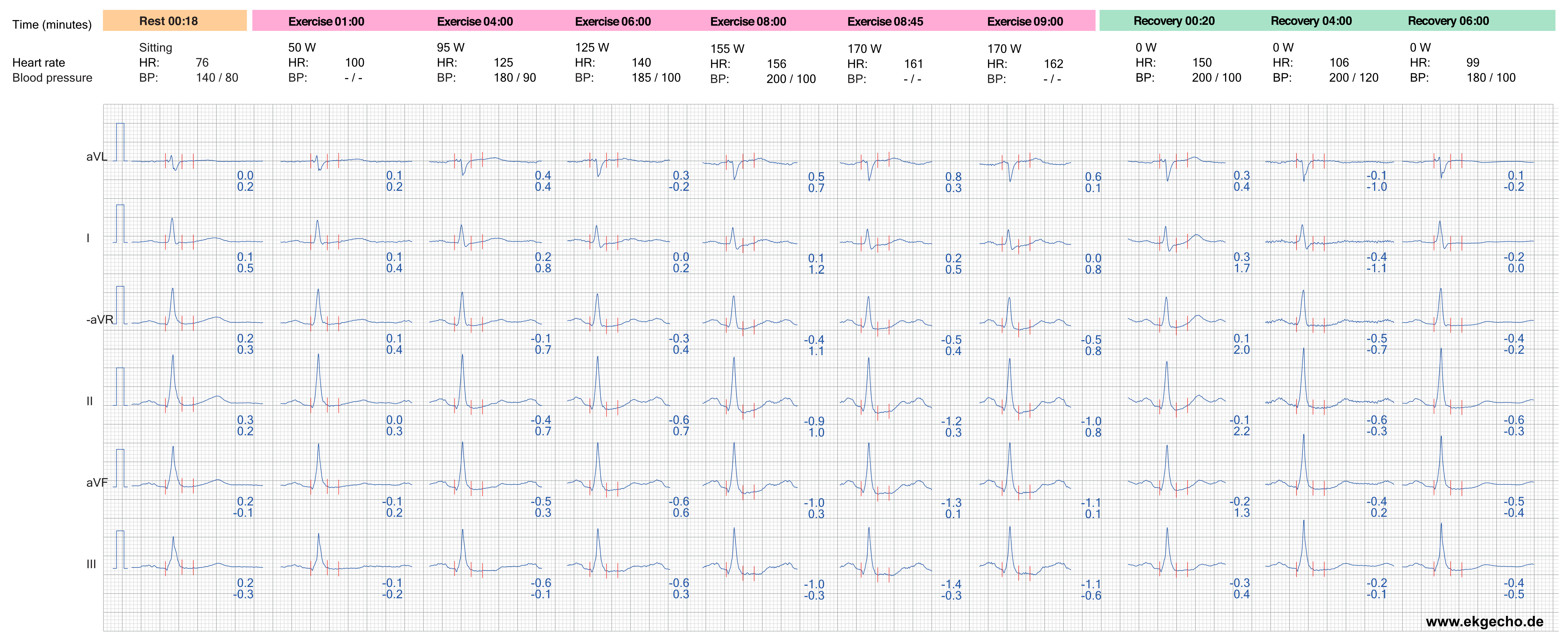Select blood pressure value 200 / 120
Image resolution: width=1568 pixels, height=643 pixels.
[1354, 78]
